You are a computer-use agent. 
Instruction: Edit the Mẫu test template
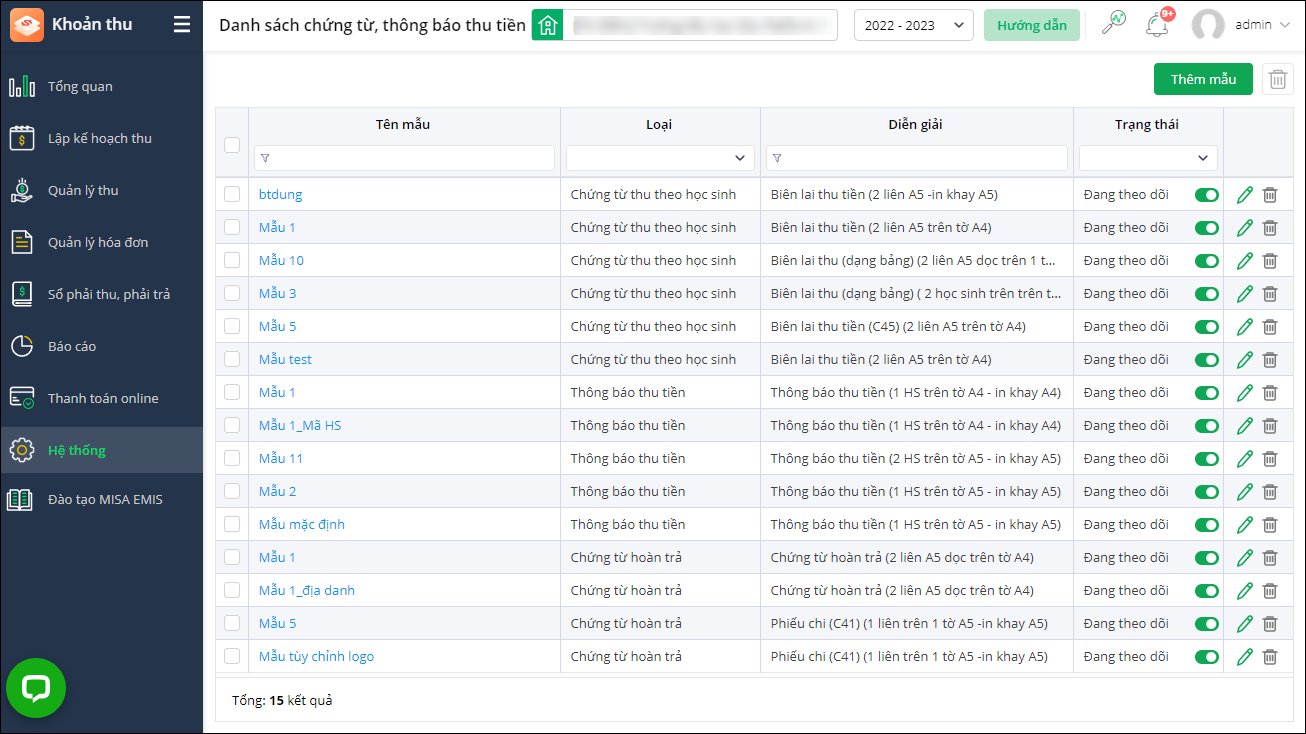click(x=1245, y=360)
